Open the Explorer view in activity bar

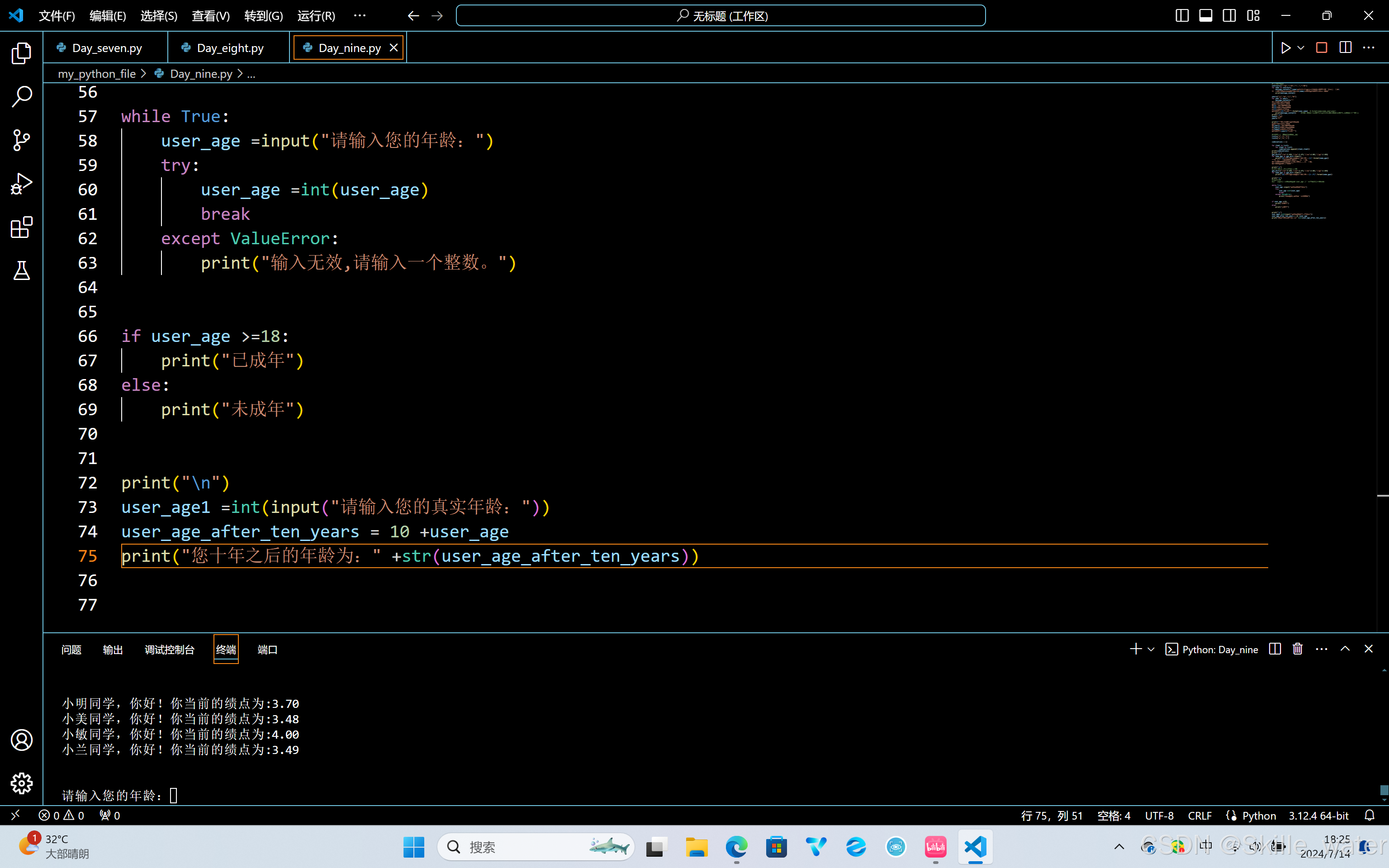(x=21, y=53)
